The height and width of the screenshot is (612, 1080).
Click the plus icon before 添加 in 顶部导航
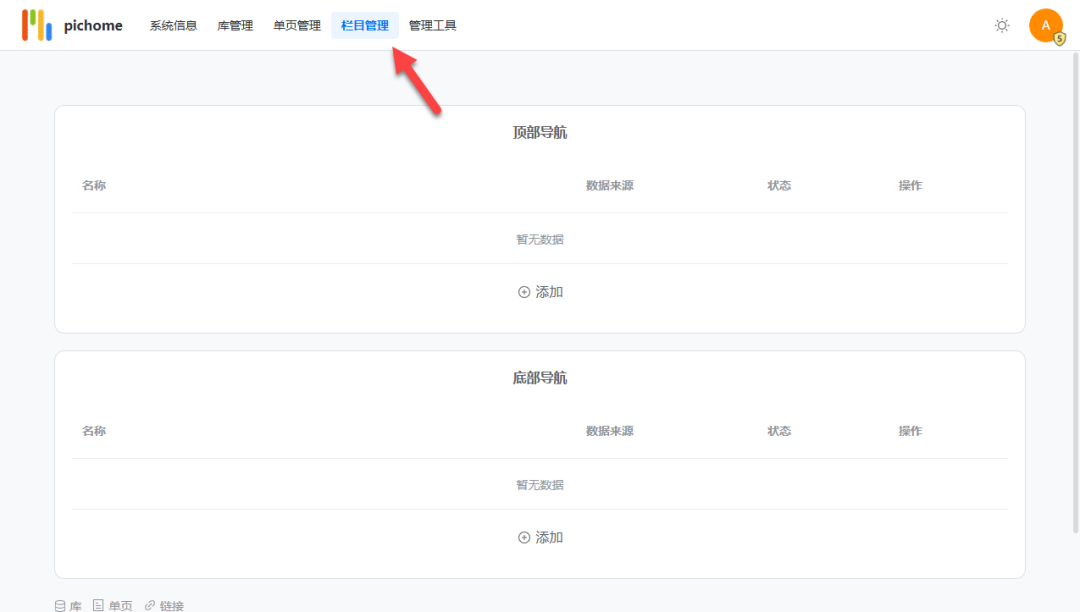[x=523, y=291]
